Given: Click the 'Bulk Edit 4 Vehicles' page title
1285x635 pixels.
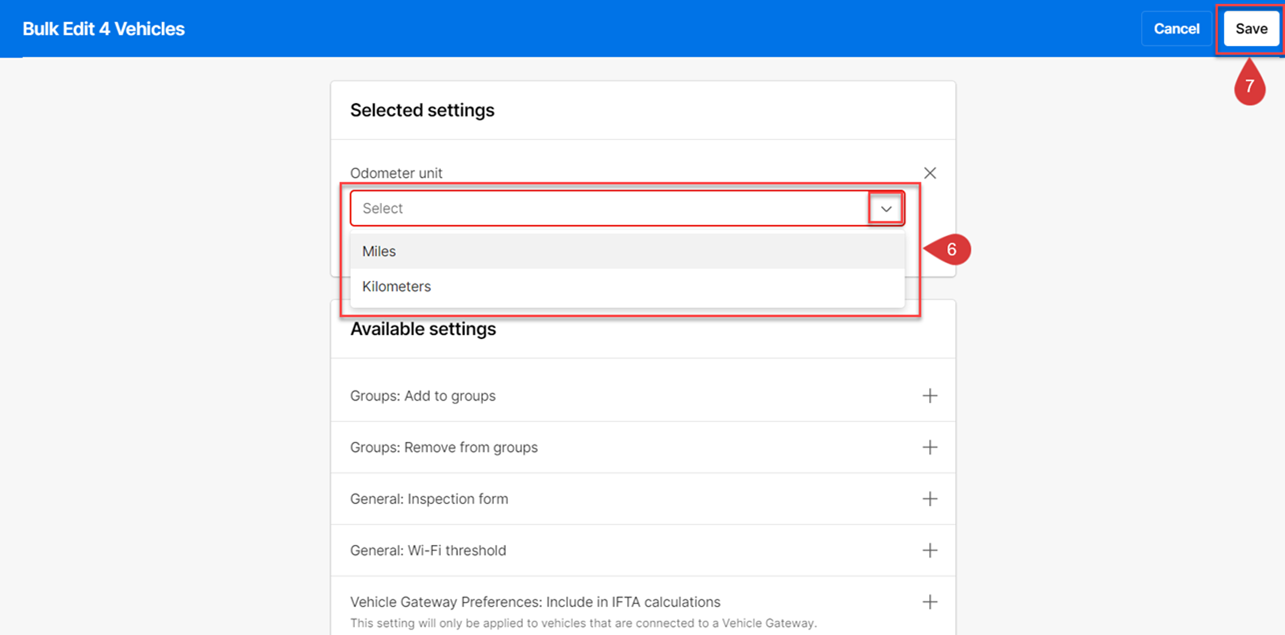Looking at the screenshot, I should pyautogui.click(x=104, y=29).
